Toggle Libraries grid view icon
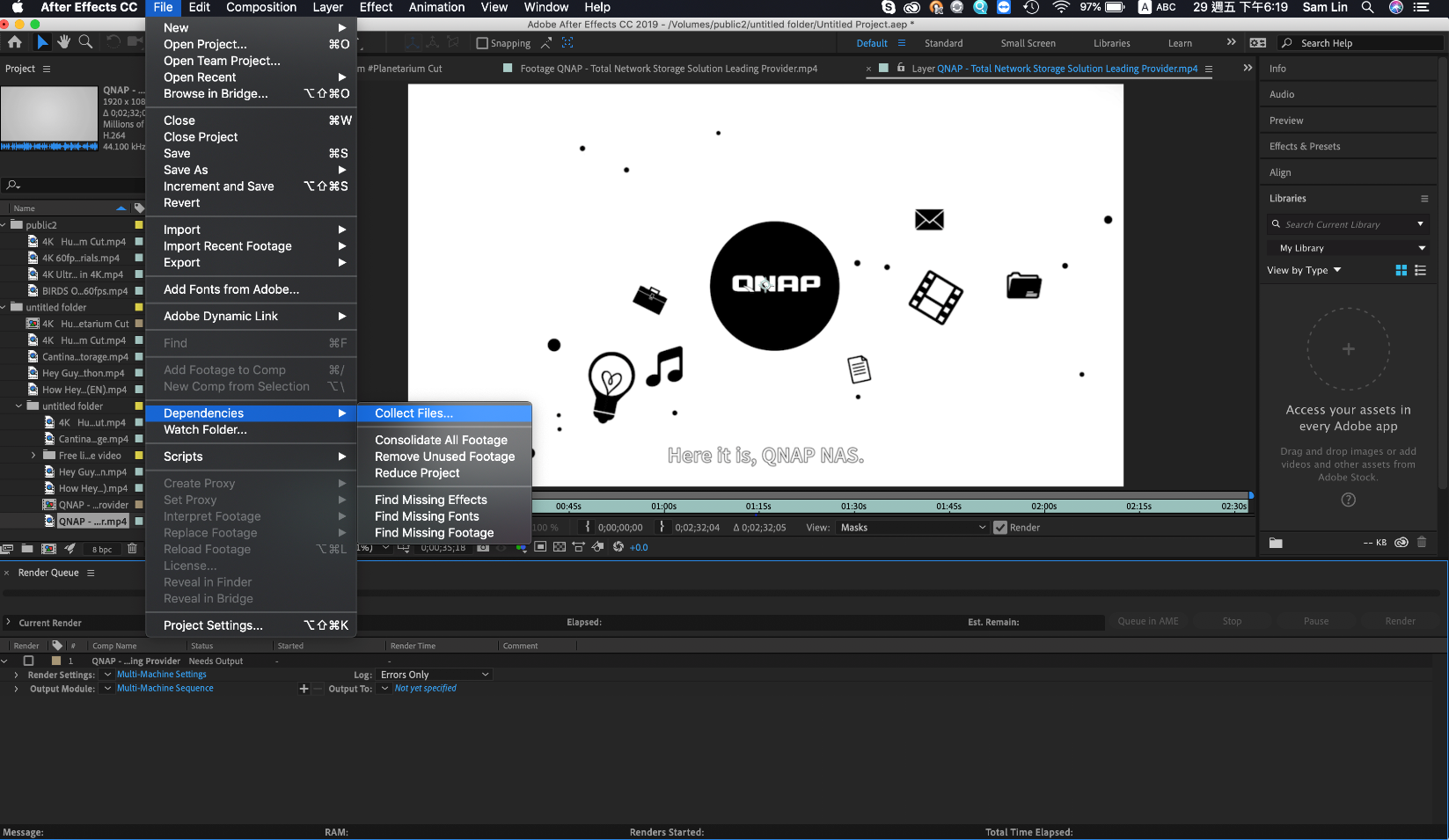The image size is (1449, 840). 1401,270
